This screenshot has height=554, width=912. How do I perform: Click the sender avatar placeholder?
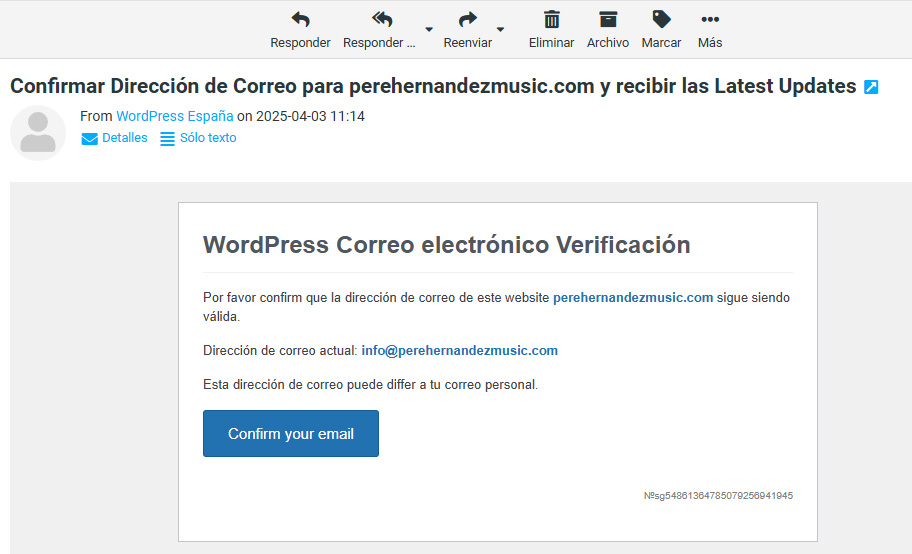pos(38,133)
